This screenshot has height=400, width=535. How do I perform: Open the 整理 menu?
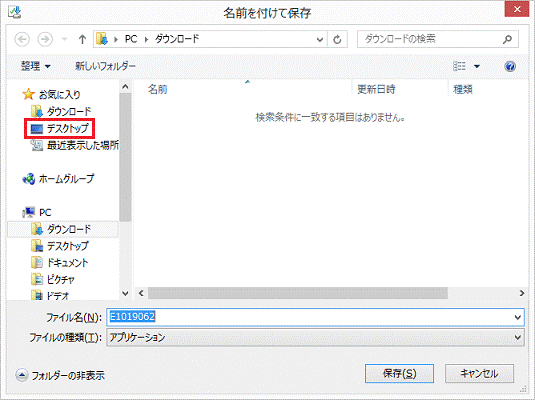pyautogui.click(x=35, y=66)
